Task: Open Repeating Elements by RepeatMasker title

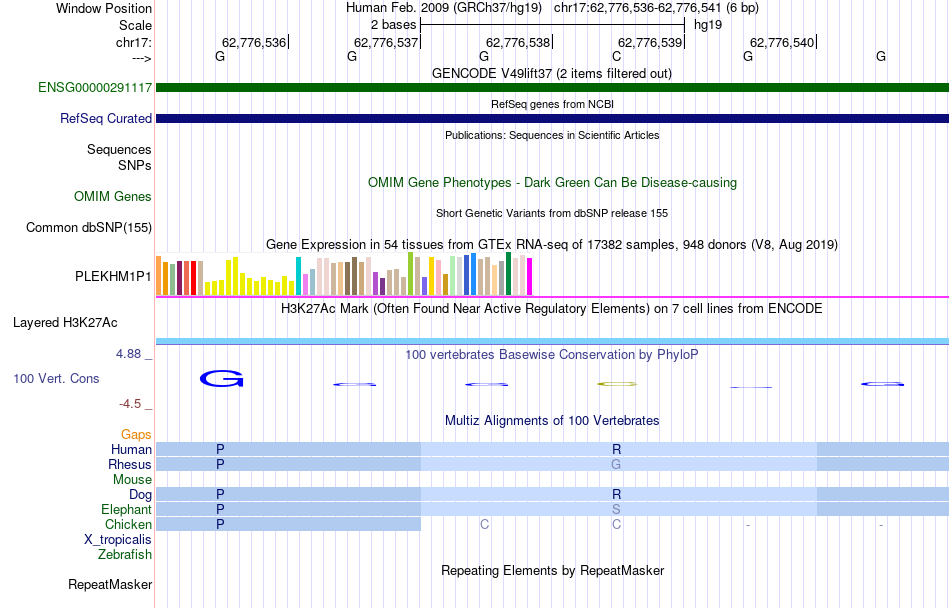Action: tap(552, 570)
